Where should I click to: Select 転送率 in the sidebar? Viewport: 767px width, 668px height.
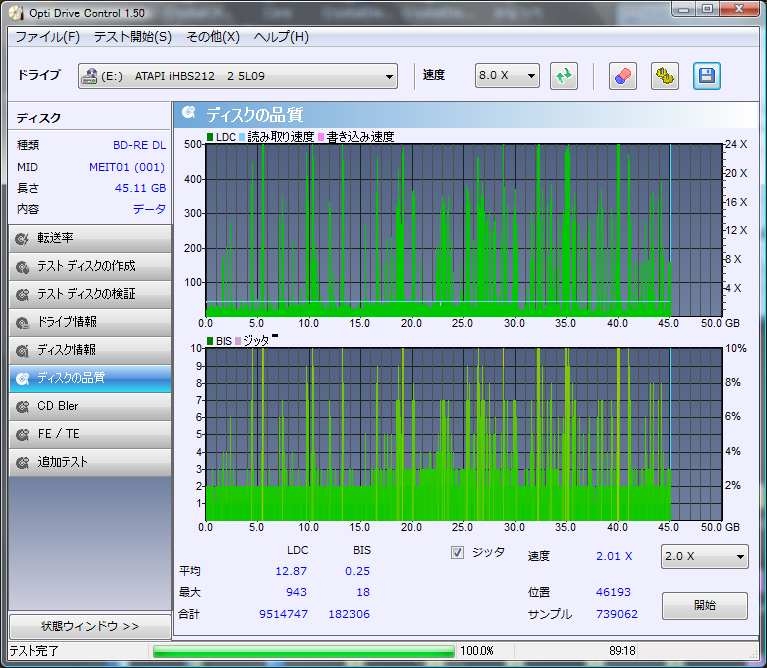point(89,238)
